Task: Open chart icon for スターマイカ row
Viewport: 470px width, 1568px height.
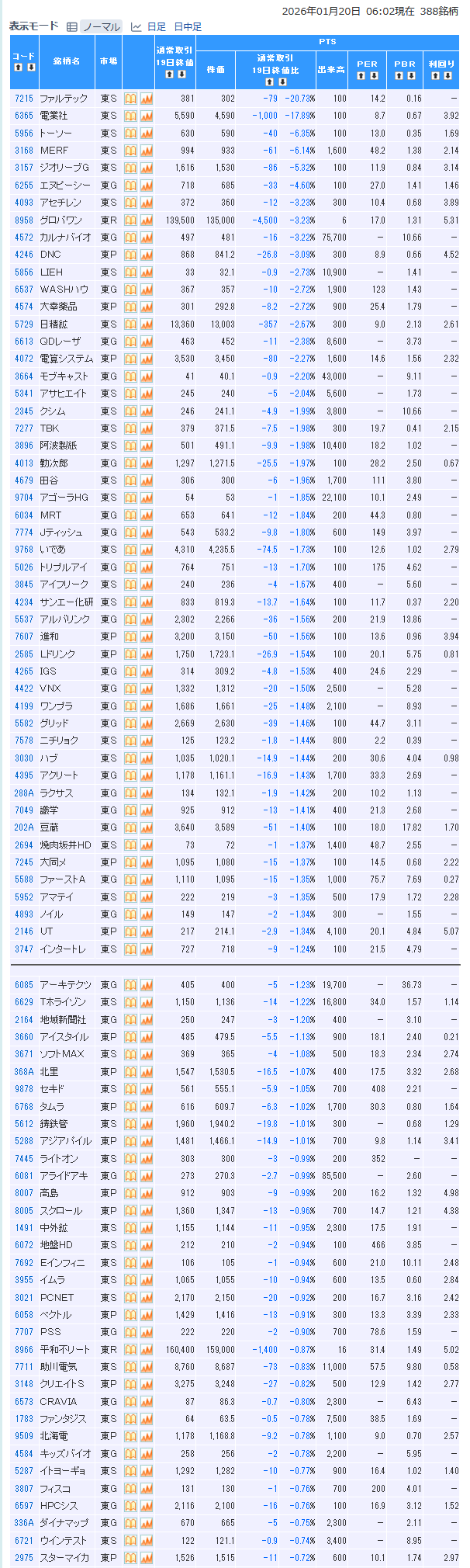Action: [x=147, y=1557]
